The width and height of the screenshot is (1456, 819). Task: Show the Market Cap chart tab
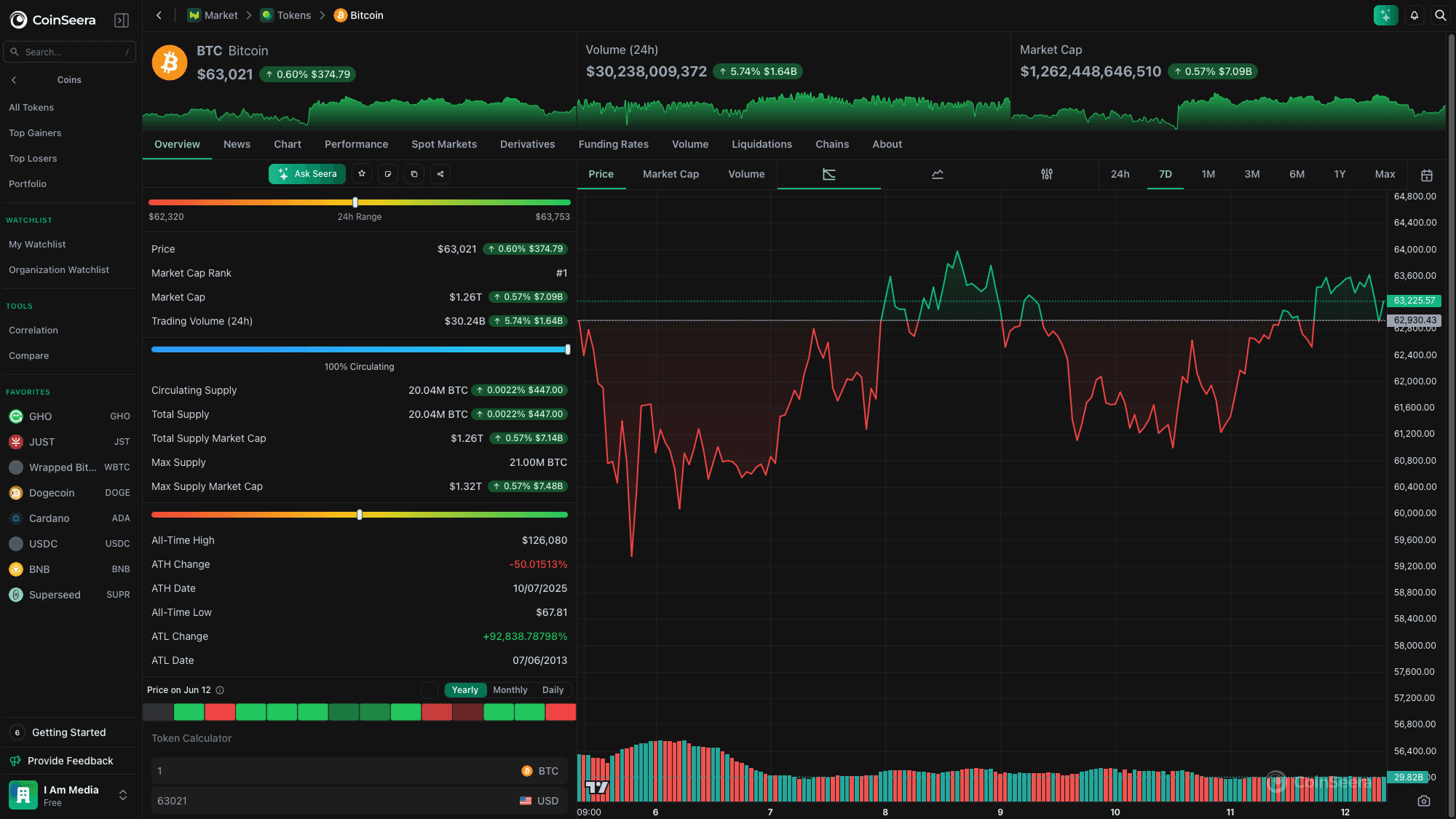671,174
